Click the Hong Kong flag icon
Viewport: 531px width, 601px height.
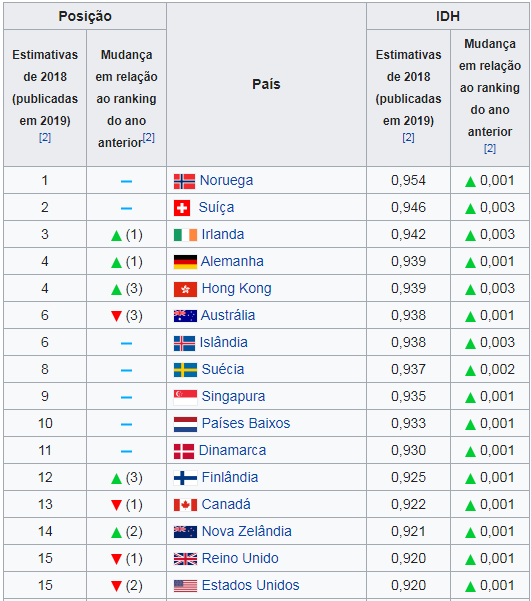point(185,289)
